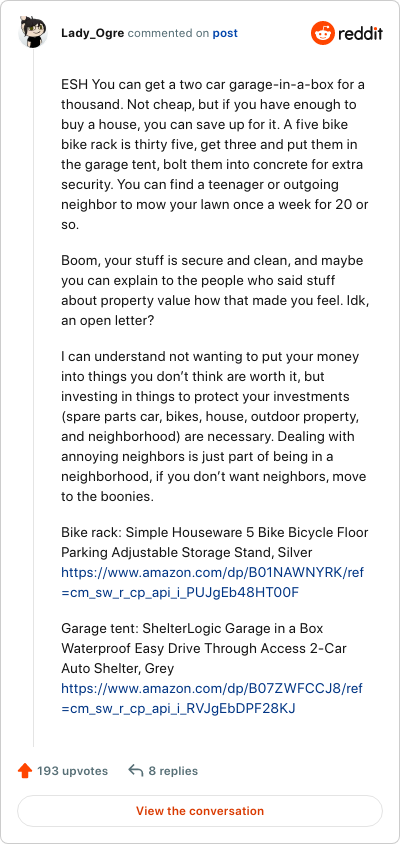Click the Reddit logo icon

(x=322, y=33)
